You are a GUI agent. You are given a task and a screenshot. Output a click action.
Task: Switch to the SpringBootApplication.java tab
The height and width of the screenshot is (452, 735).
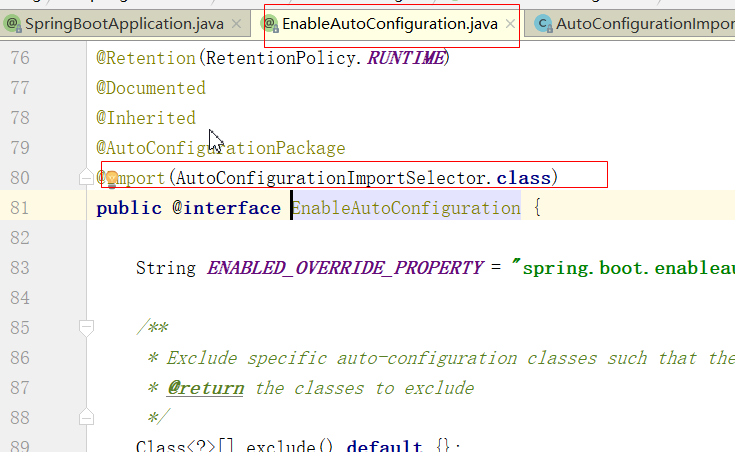coord(122,22)
